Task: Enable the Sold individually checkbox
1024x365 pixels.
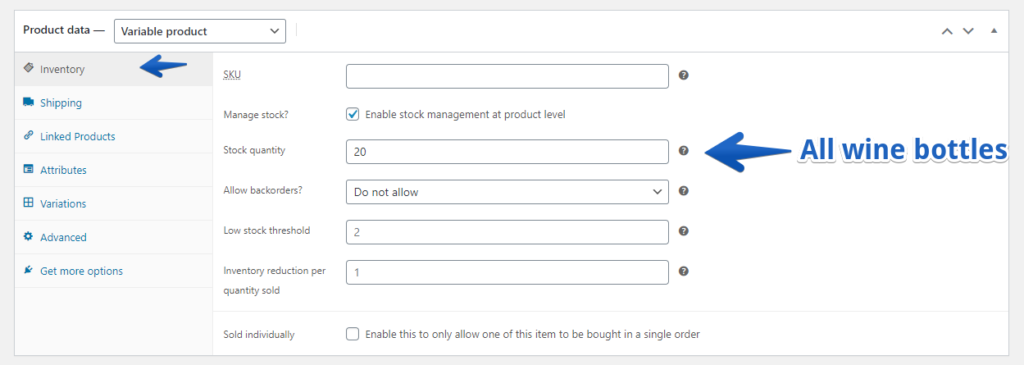Action: [353, 334]
